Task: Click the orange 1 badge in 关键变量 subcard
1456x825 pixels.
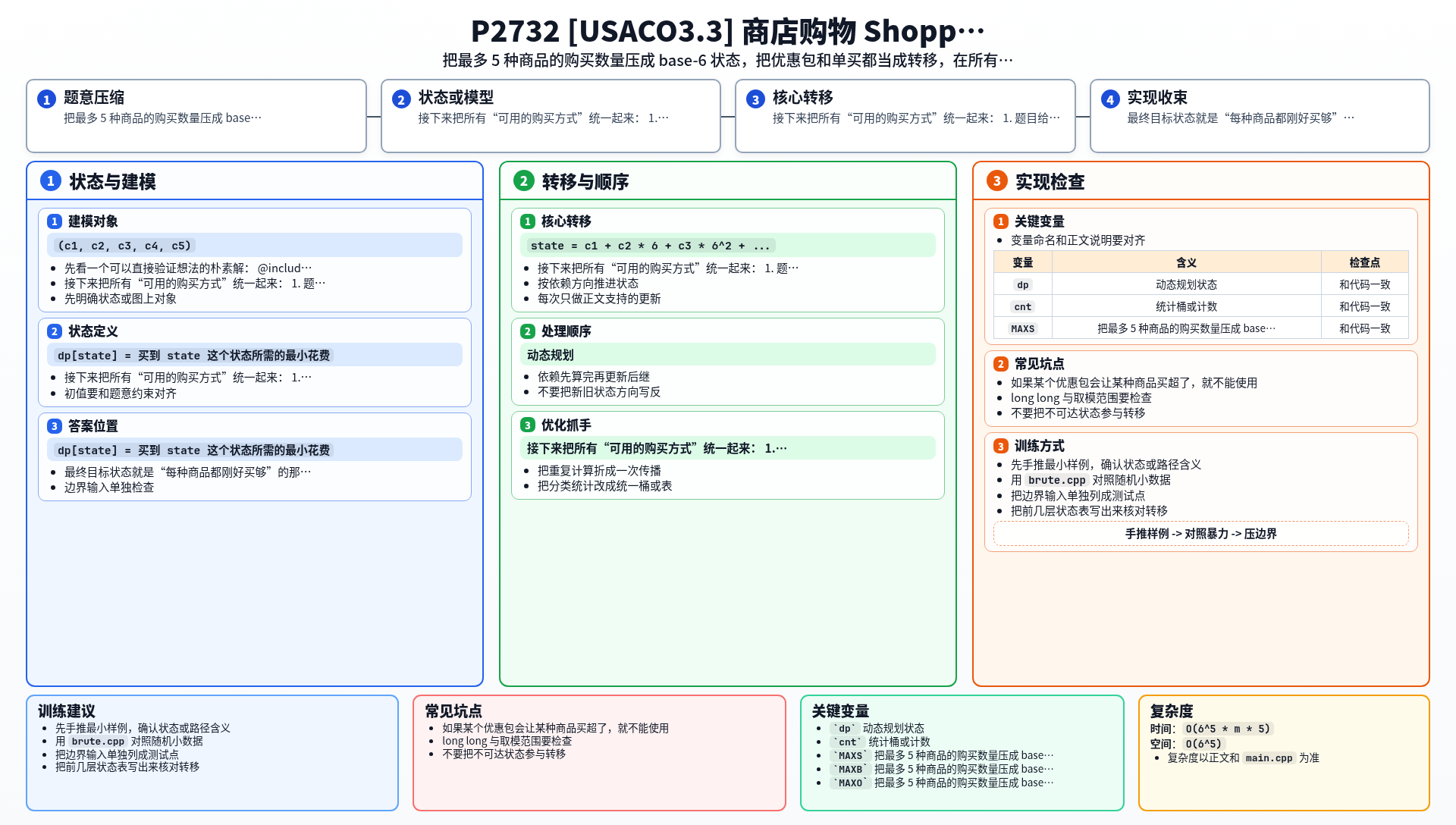Action: pyautogui.click(x=1001, y=221)
